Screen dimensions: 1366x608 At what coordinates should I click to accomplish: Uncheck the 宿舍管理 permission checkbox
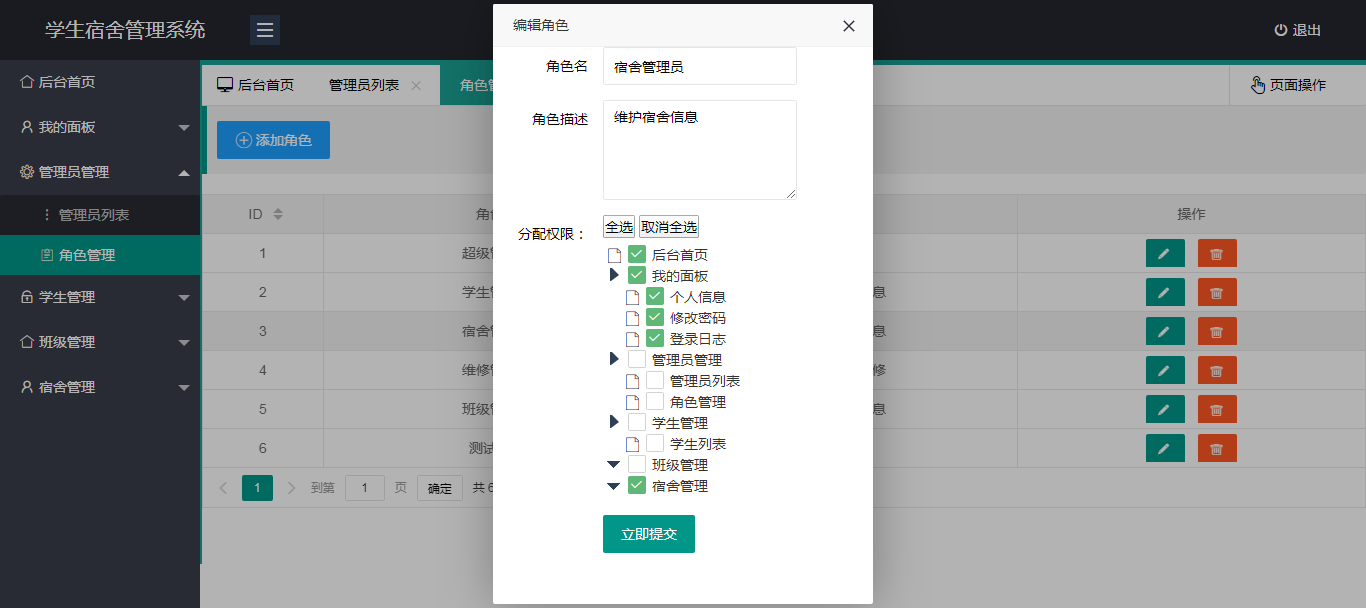tap(637, 485)
